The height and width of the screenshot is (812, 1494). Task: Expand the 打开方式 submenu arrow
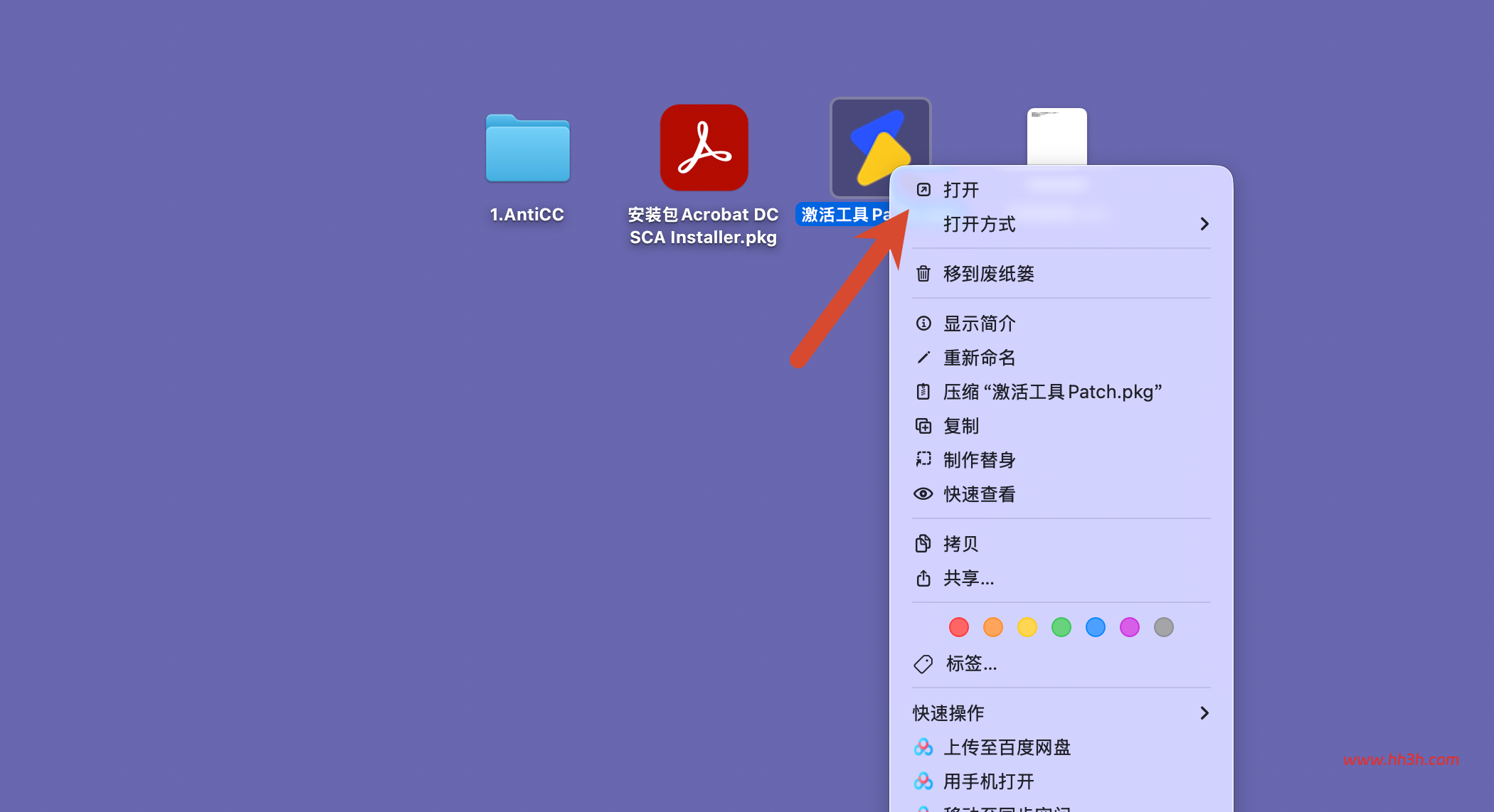click(x=1204, y=224)
